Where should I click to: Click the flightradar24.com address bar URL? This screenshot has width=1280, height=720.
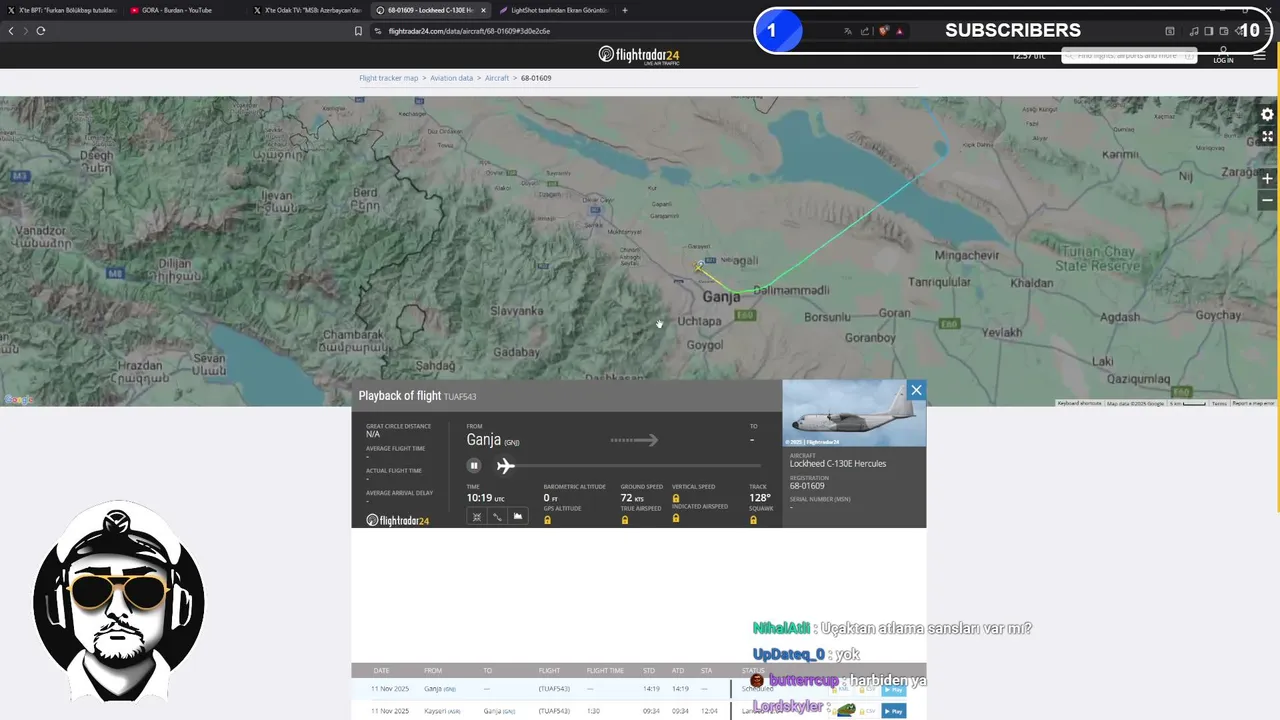coord(469,31)
